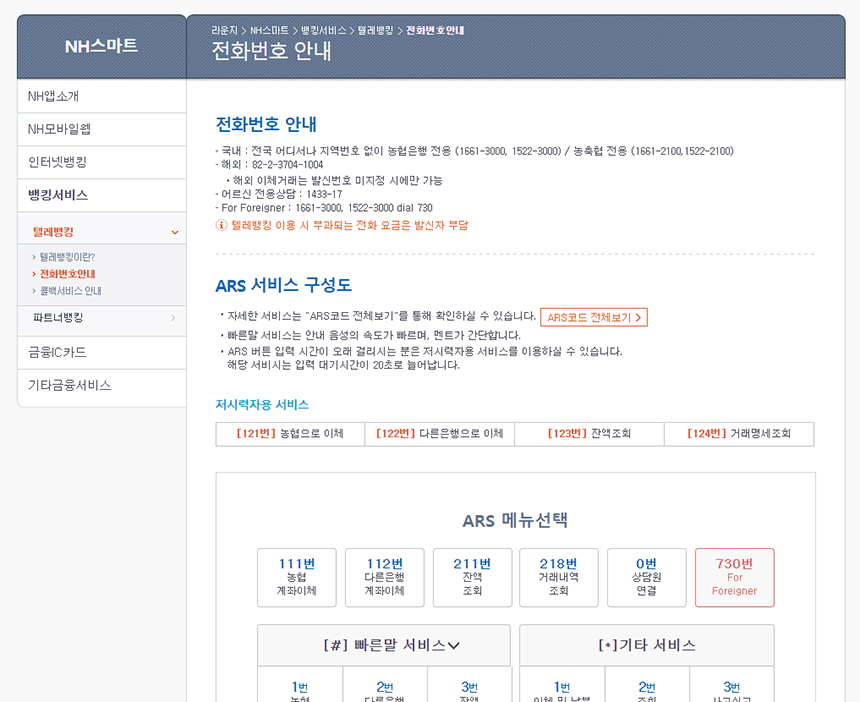Screen dimensions: 860x702
Task: Click the 0번 상담원 연결 box
Action: click(x=647, y=578)
